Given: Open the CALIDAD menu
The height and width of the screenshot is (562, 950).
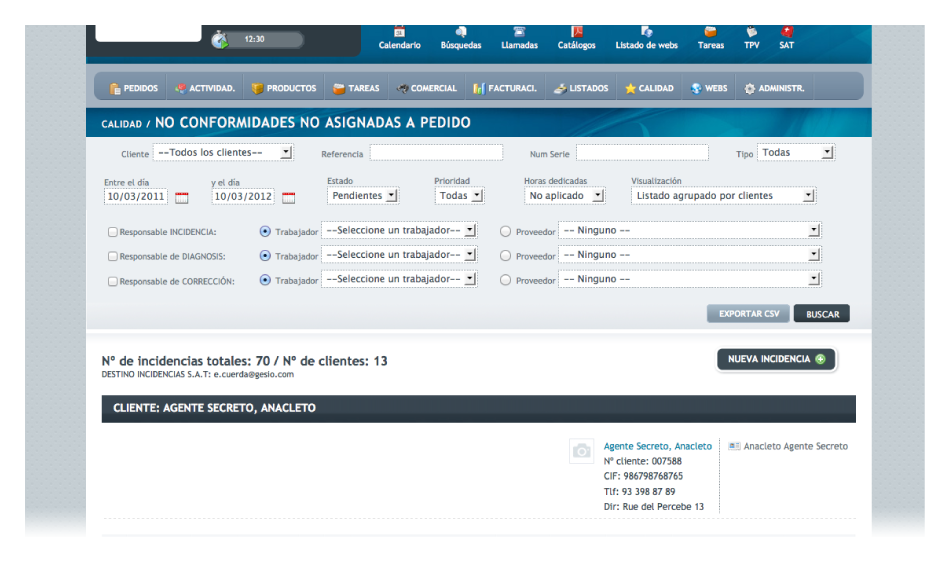Looking at the screenshot, I should click(x=649, y=88).
